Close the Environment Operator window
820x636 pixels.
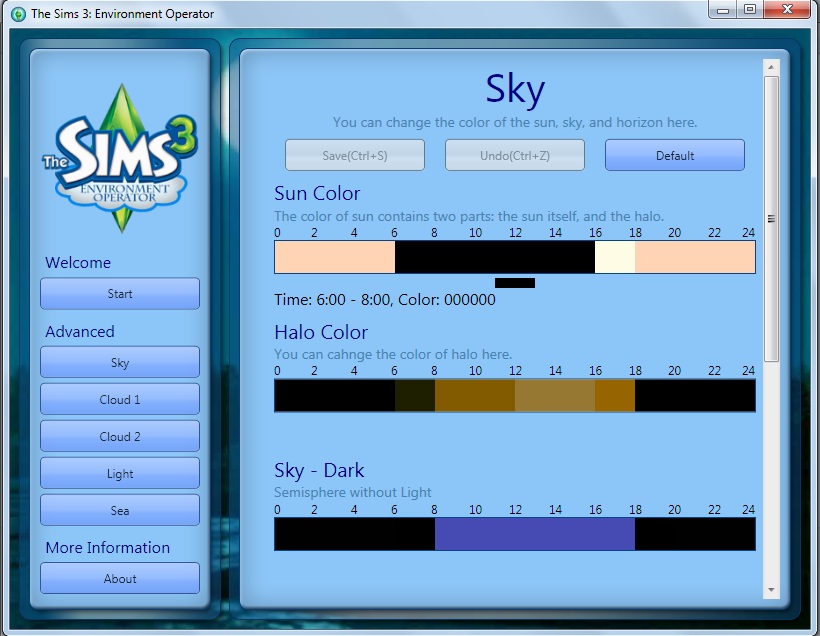787,9
